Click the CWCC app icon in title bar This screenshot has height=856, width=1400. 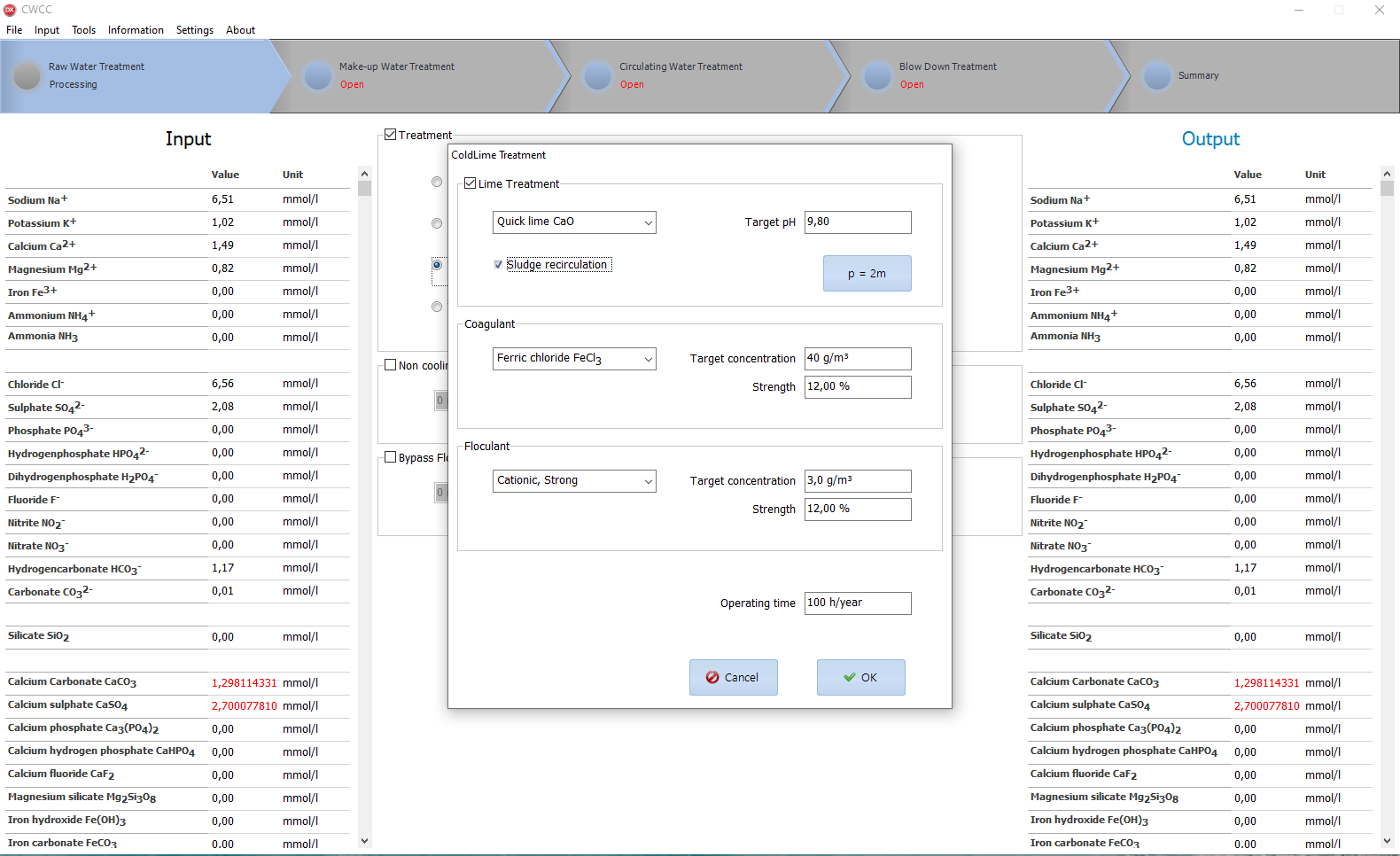(x=11, y=10)
